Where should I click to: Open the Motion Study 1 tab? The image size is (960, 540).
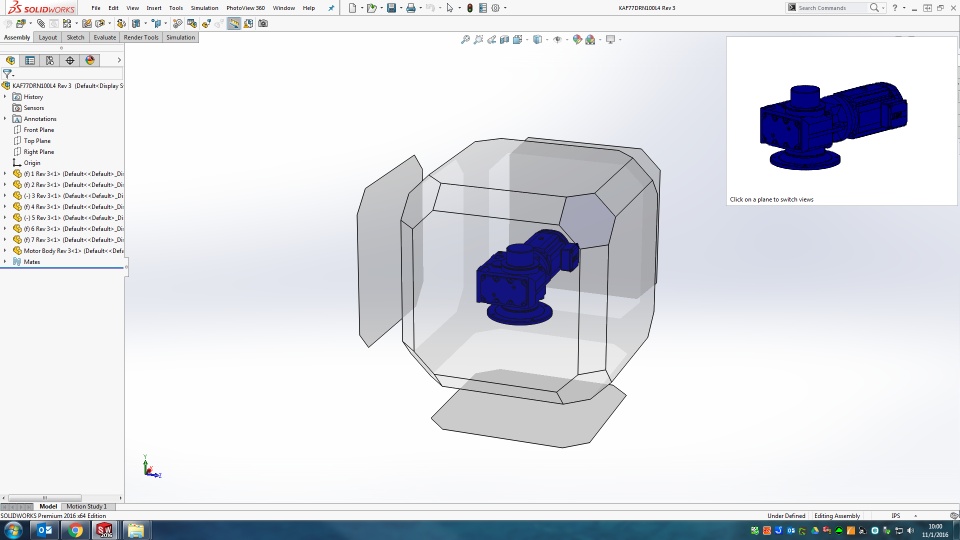coord(86,506)
